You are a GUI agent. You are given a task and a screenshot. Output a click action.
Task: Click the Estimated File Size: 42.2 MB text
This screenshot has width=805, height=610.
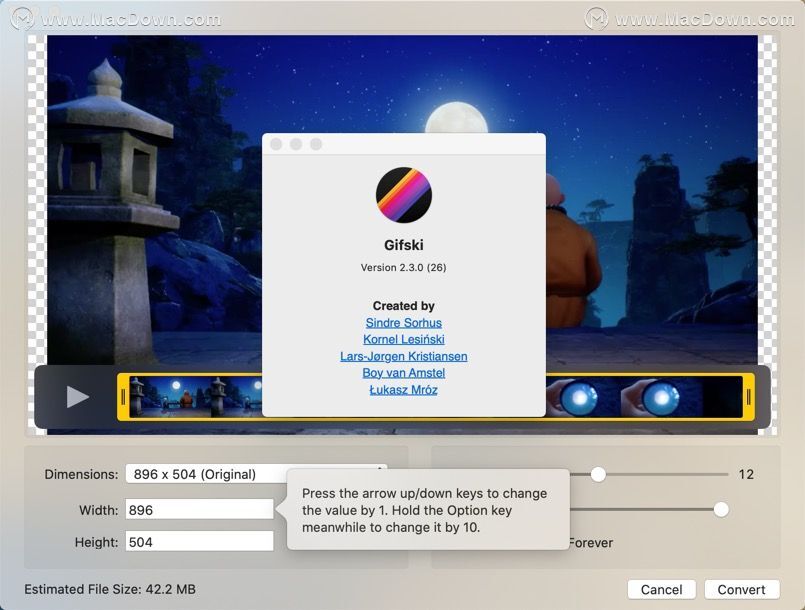coord(110,589)
